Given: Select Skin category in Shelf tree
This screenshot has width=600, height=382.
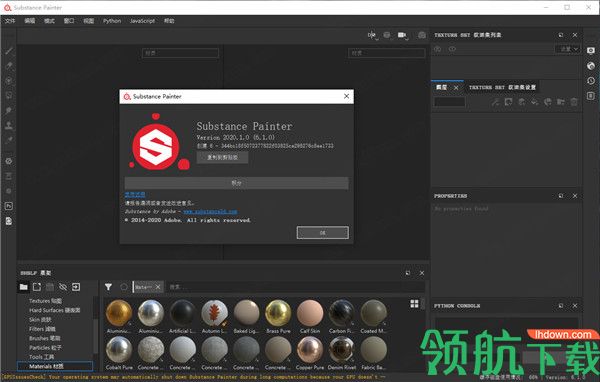Looking at the screenshot, I should coord(40,319).
